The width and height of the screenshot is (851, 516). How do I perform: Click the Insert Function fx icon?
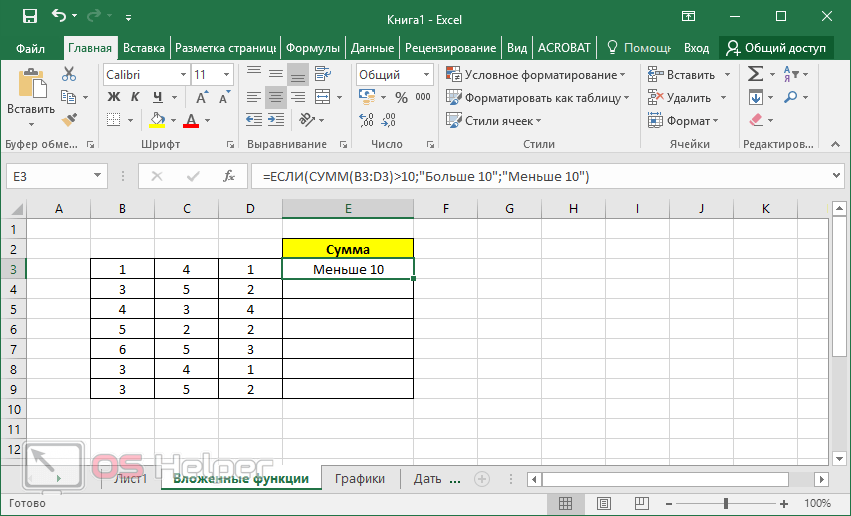click(x=229, y=176)
